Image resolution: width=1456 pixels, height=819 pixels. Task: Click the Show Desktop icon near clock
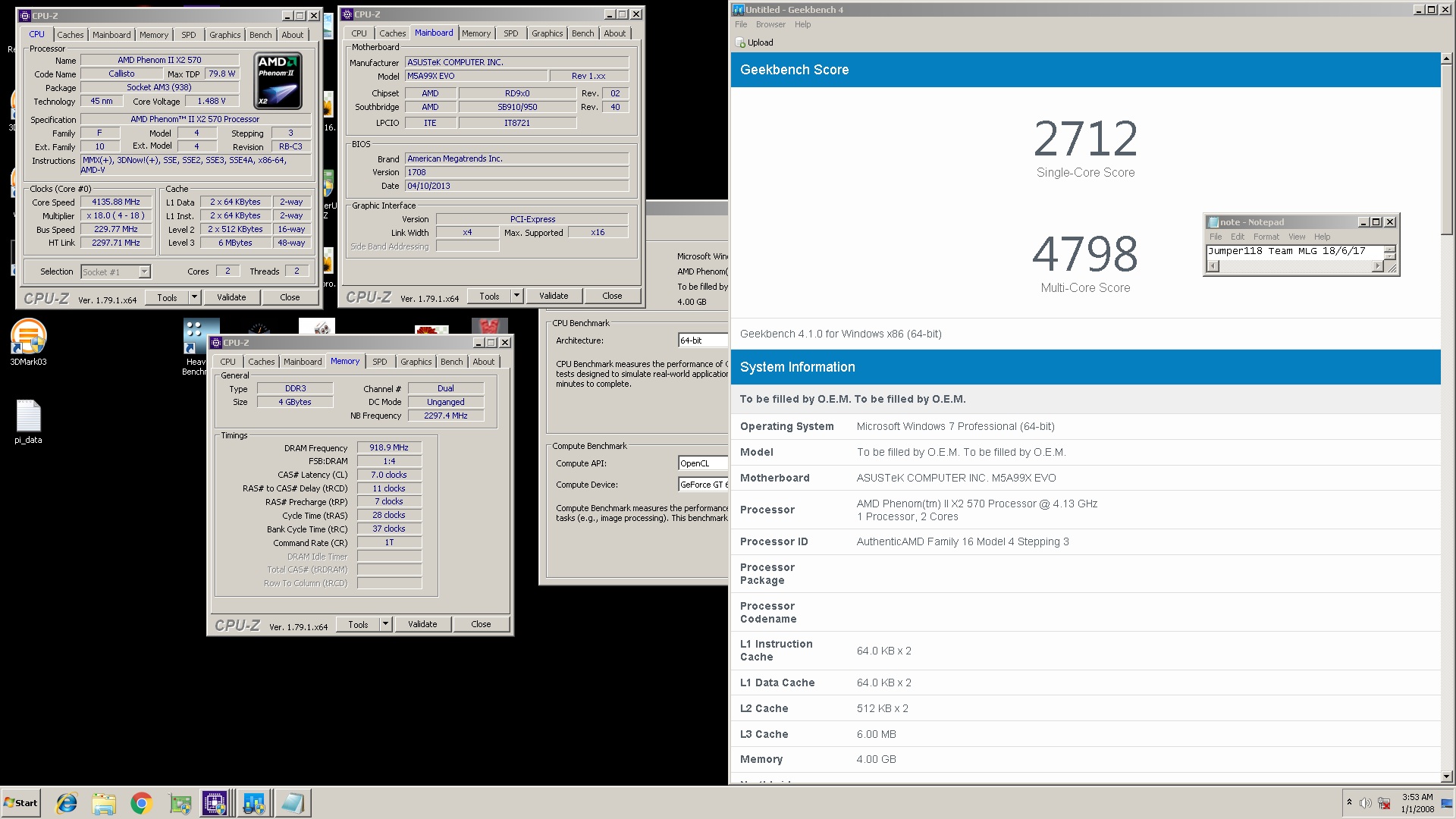pyautogui.click(x=1447, y=803)
